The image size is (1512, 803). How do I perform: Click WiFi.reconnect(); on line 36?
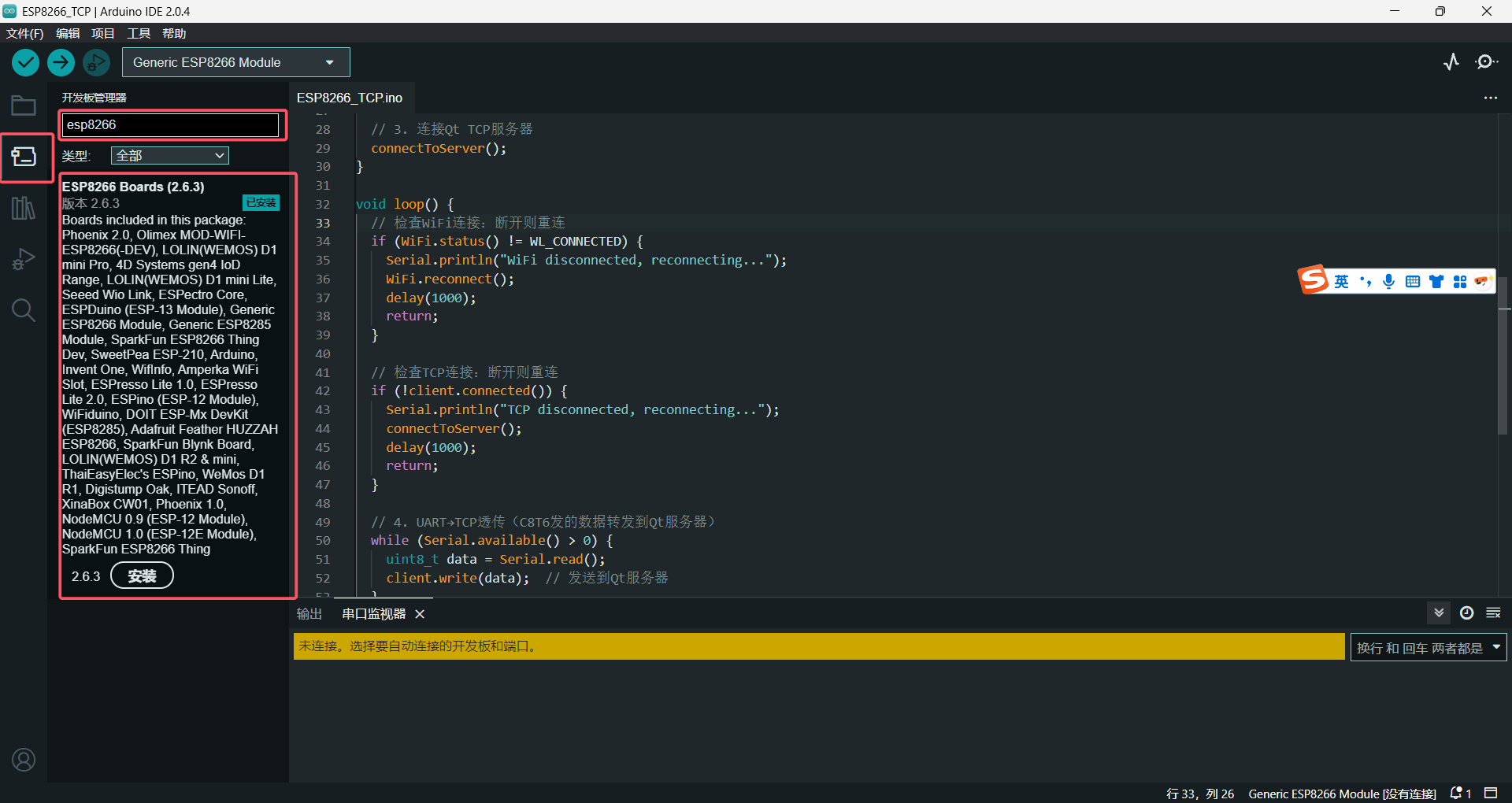coord(450,279)
